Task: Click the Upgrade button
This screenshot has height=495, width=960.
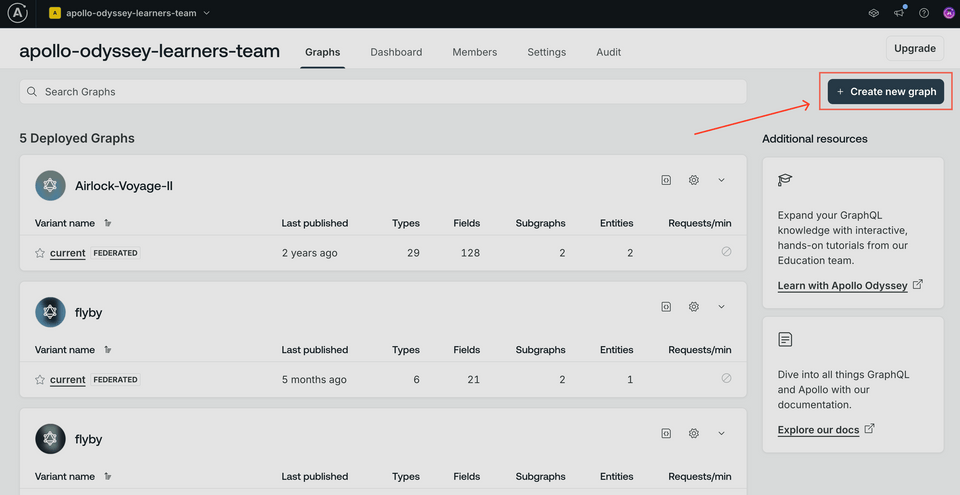Action: 915,48
